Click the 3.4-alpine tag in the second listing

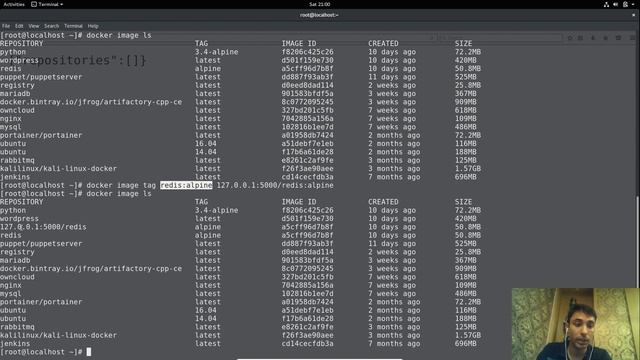coord(216,210)
